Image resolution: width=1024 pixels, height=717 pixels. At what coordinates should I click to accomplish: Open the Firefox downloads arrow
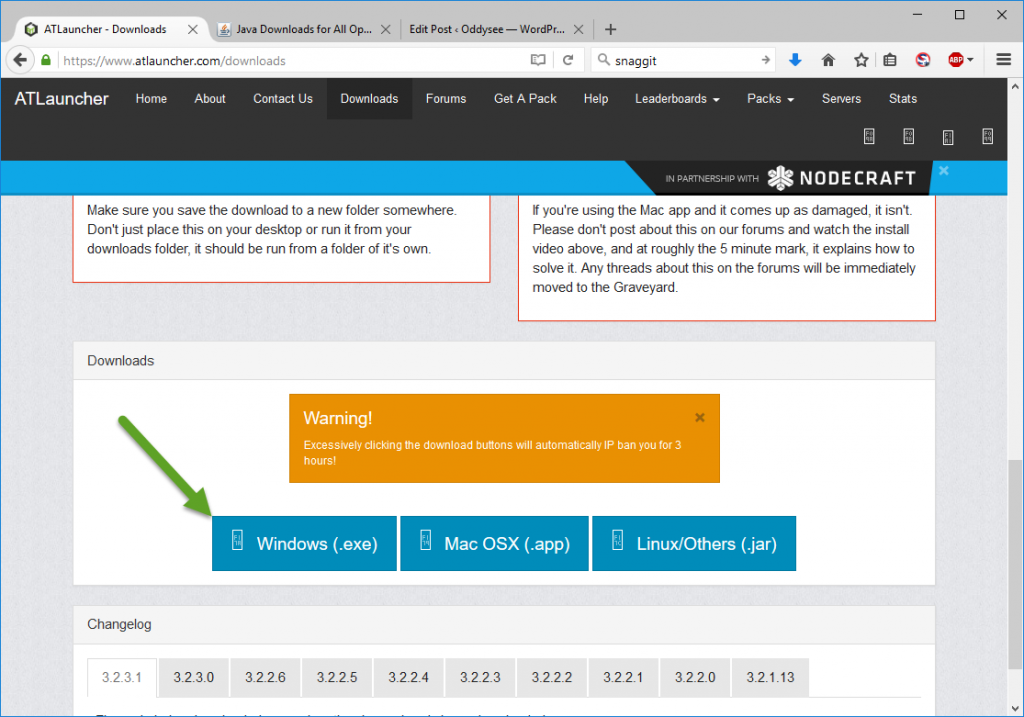[x=795, y=60]
